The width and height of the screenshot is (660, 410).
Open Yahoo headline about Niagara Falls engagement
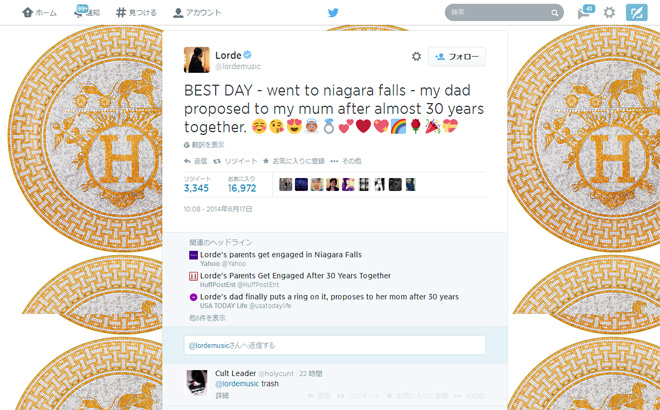280,255
